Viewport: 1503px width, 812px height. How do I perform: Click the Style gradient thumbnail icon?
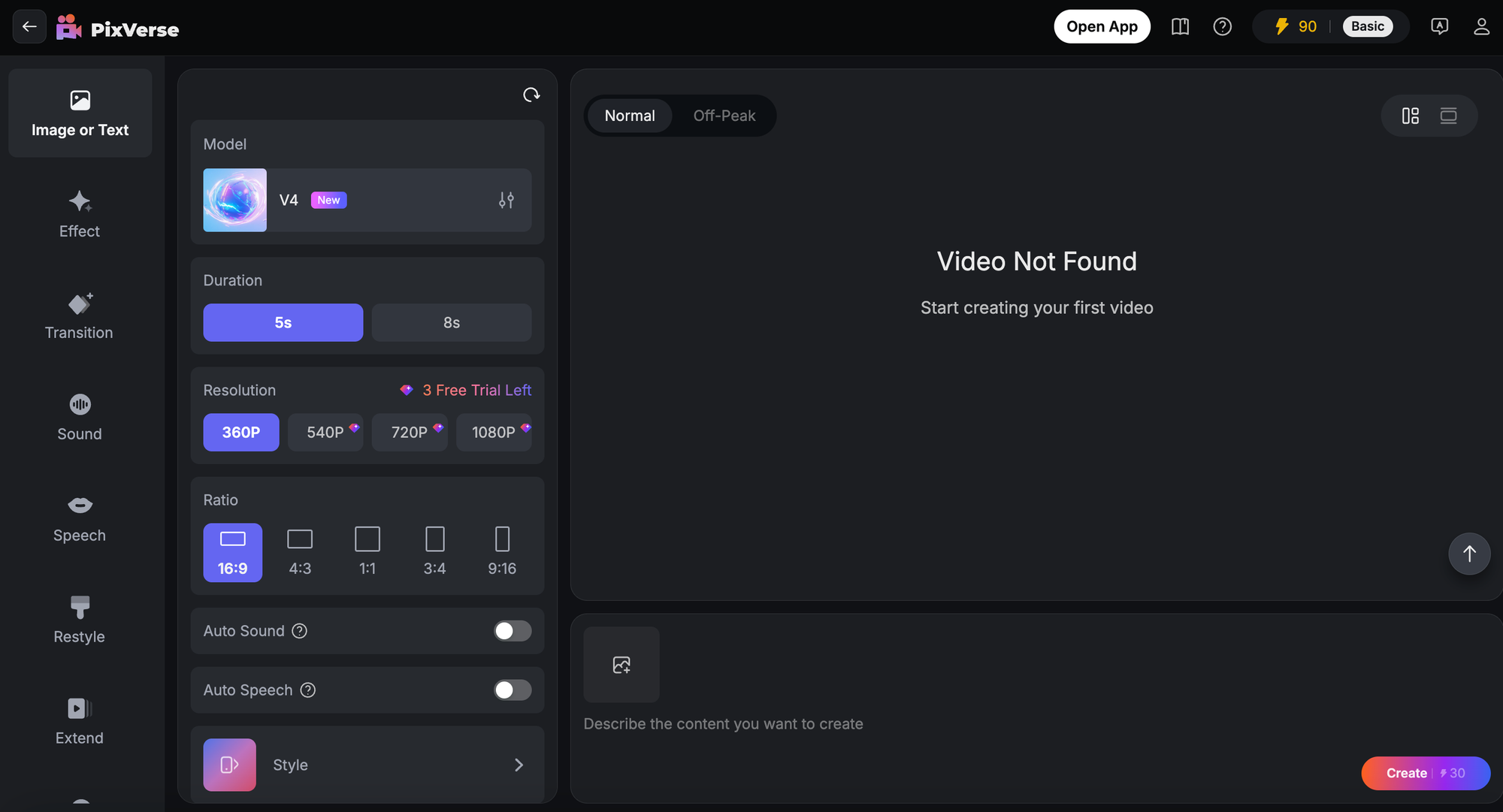point(230,765)
